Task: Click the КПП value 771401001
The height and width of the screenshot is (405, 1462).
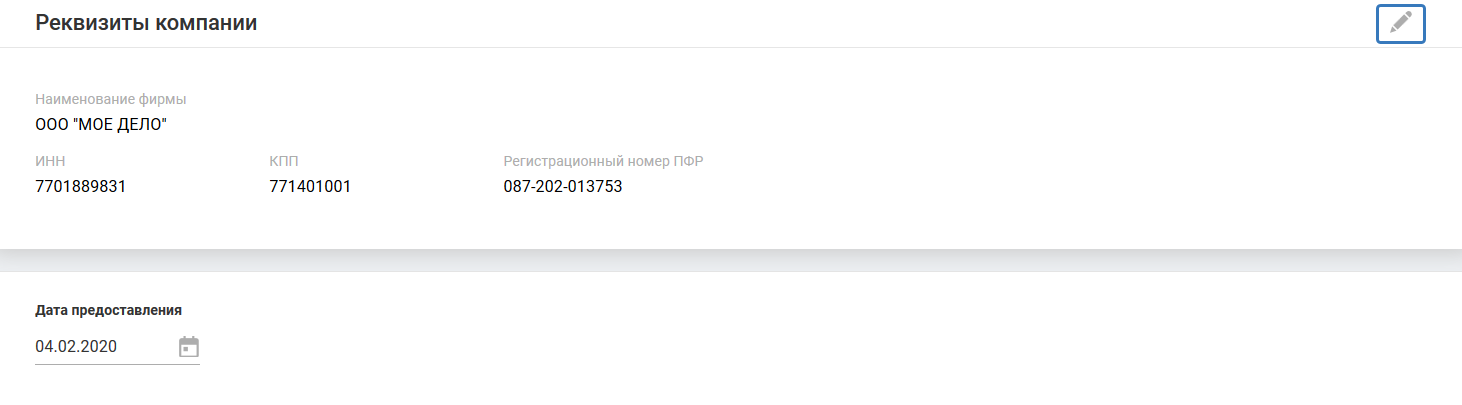Action: 310,186
